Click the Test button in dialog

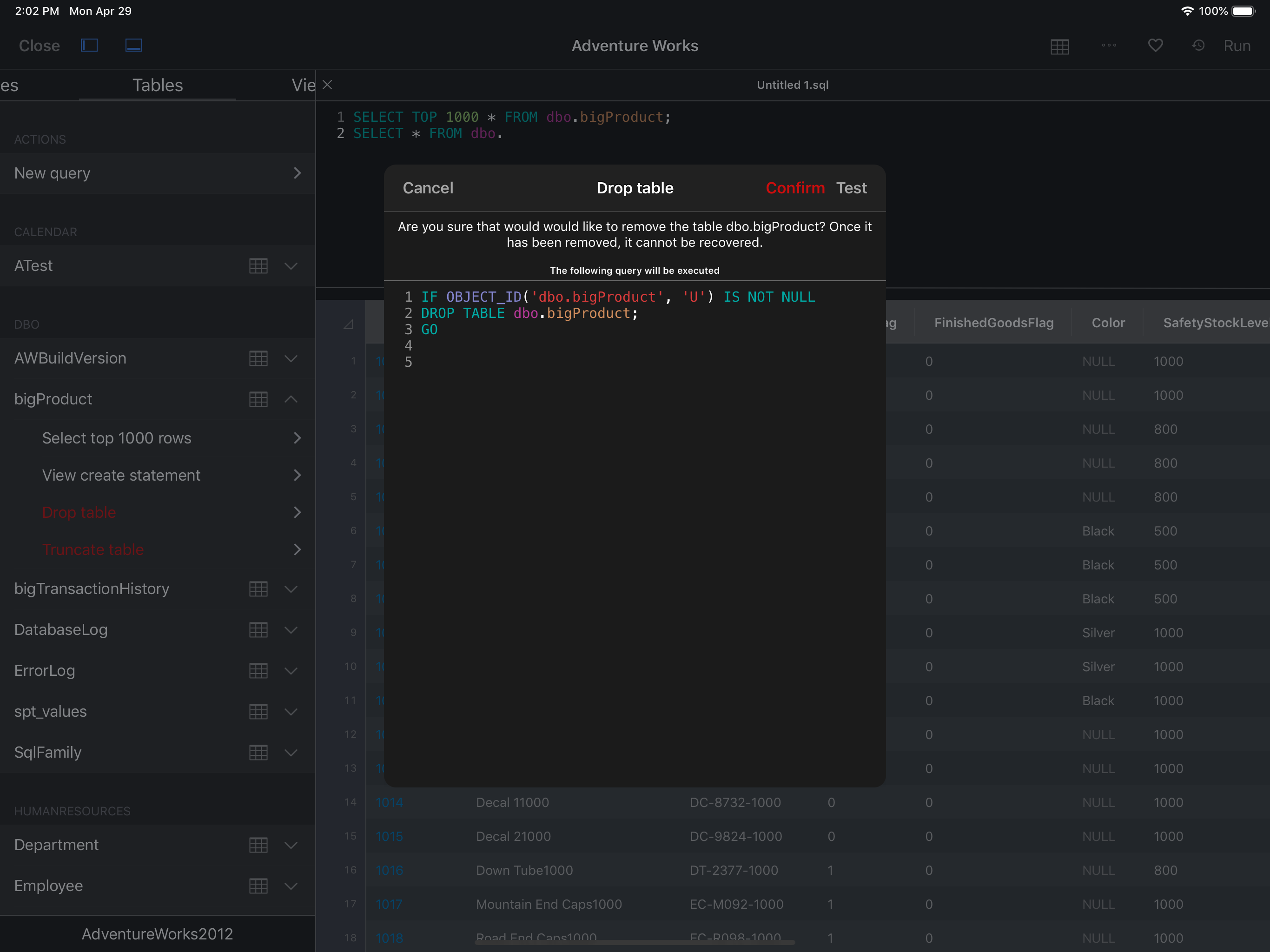click(x=851, y=188)
